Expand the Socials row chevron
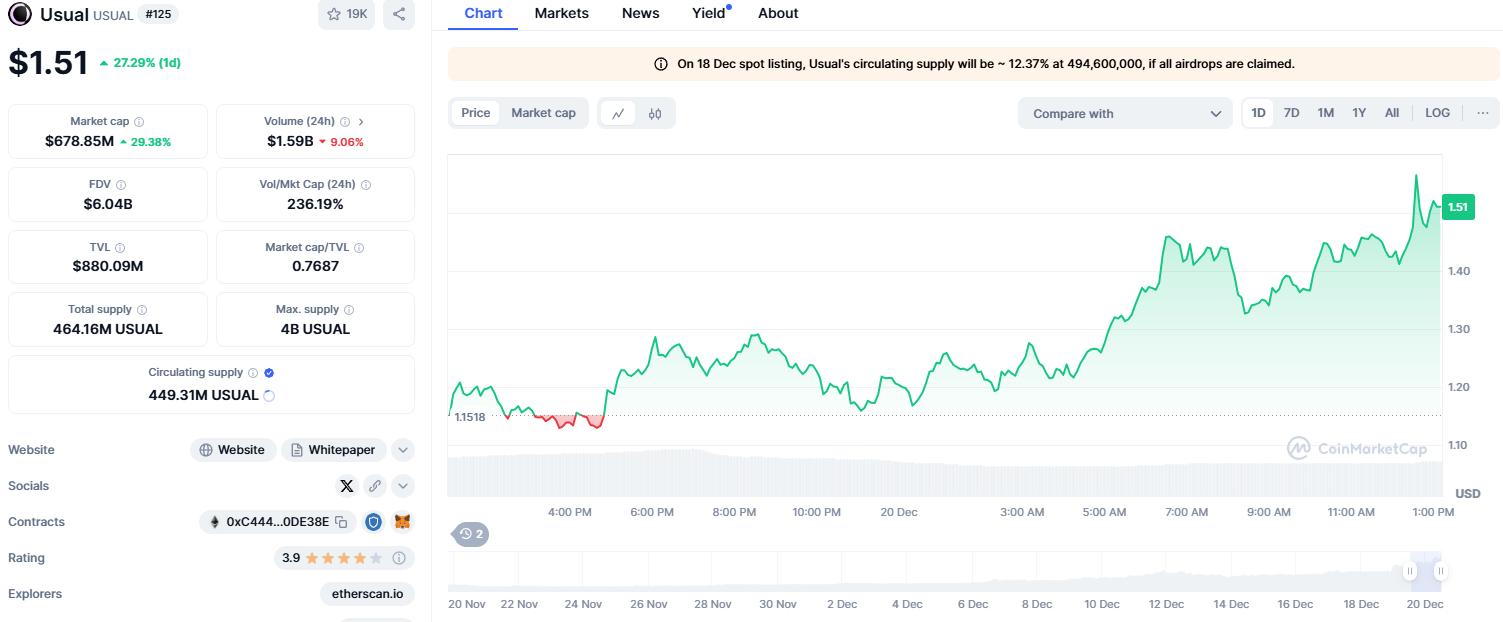 pyautogui.click(x=403, y=486)
